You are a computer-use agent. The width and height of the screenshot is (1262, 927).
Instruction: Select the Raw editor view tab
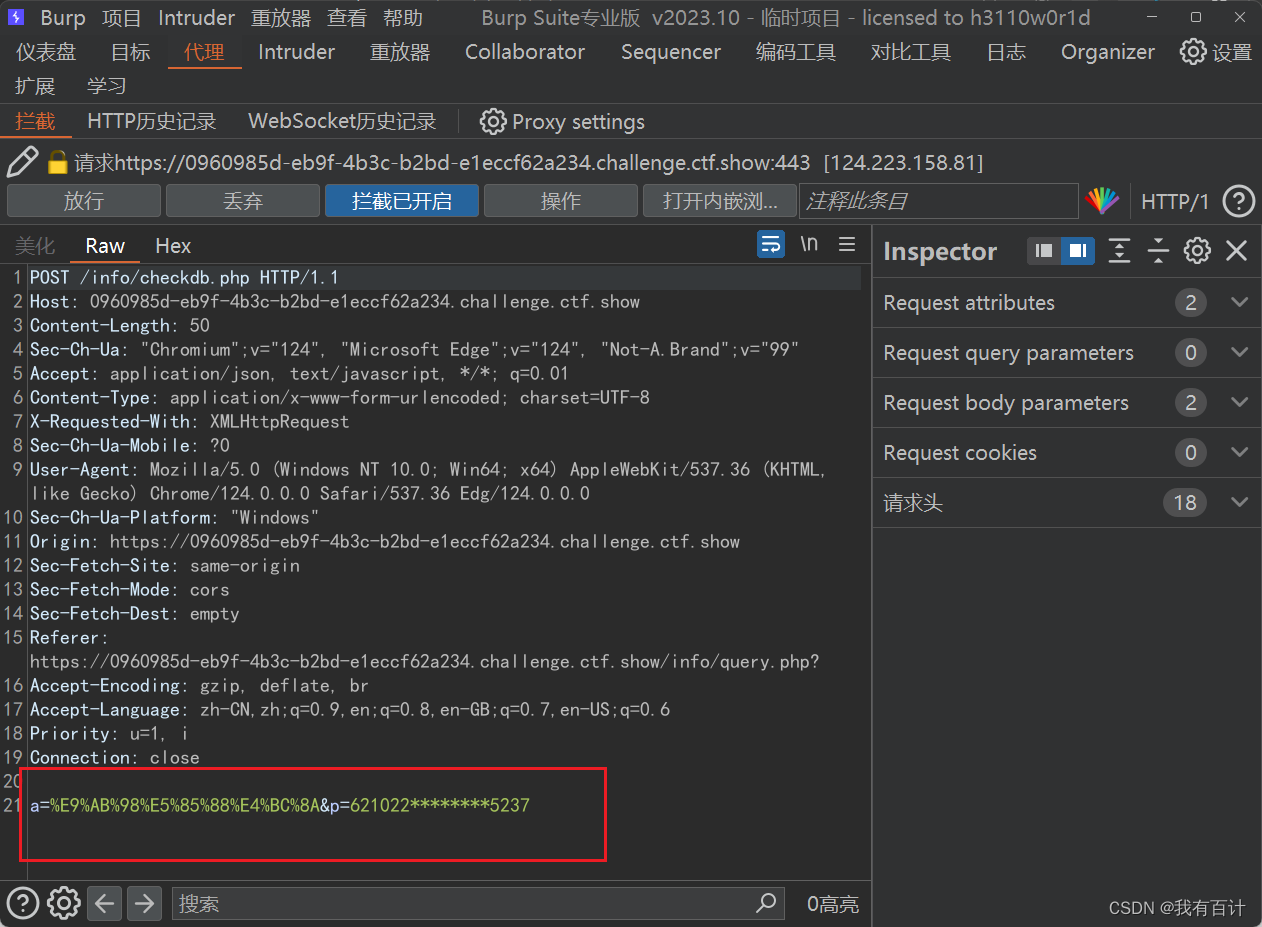[x=105, y=246]
